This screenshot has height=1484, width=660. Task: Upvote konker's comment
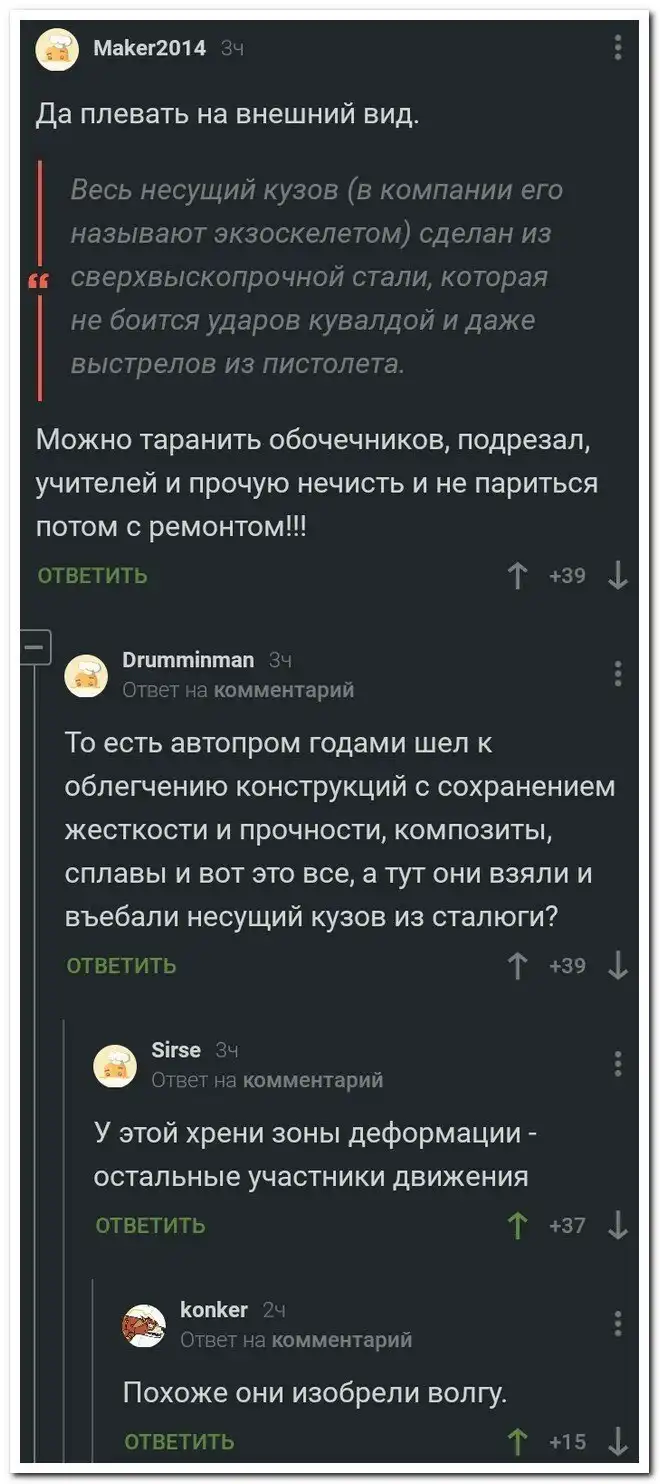tap(518, 1441)
